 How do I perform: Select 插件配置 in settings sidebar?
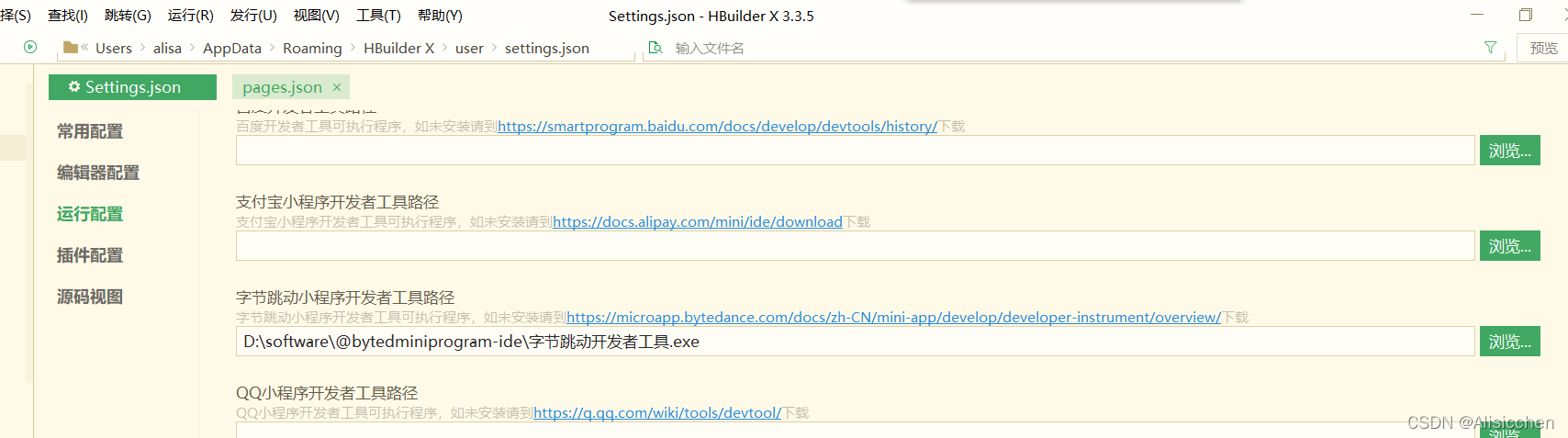[x=90, y=255]
